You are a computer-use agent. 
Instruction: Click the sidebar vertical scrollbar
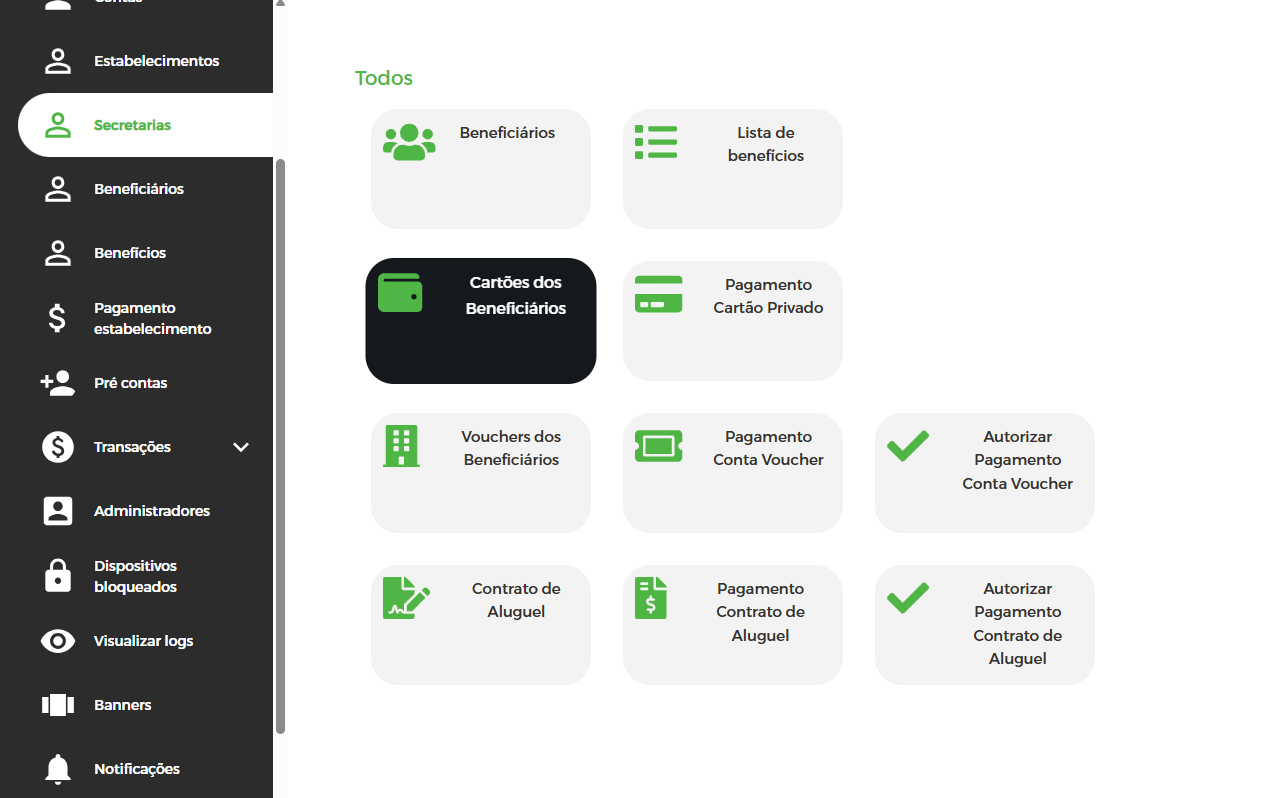[x=281, y=445]
